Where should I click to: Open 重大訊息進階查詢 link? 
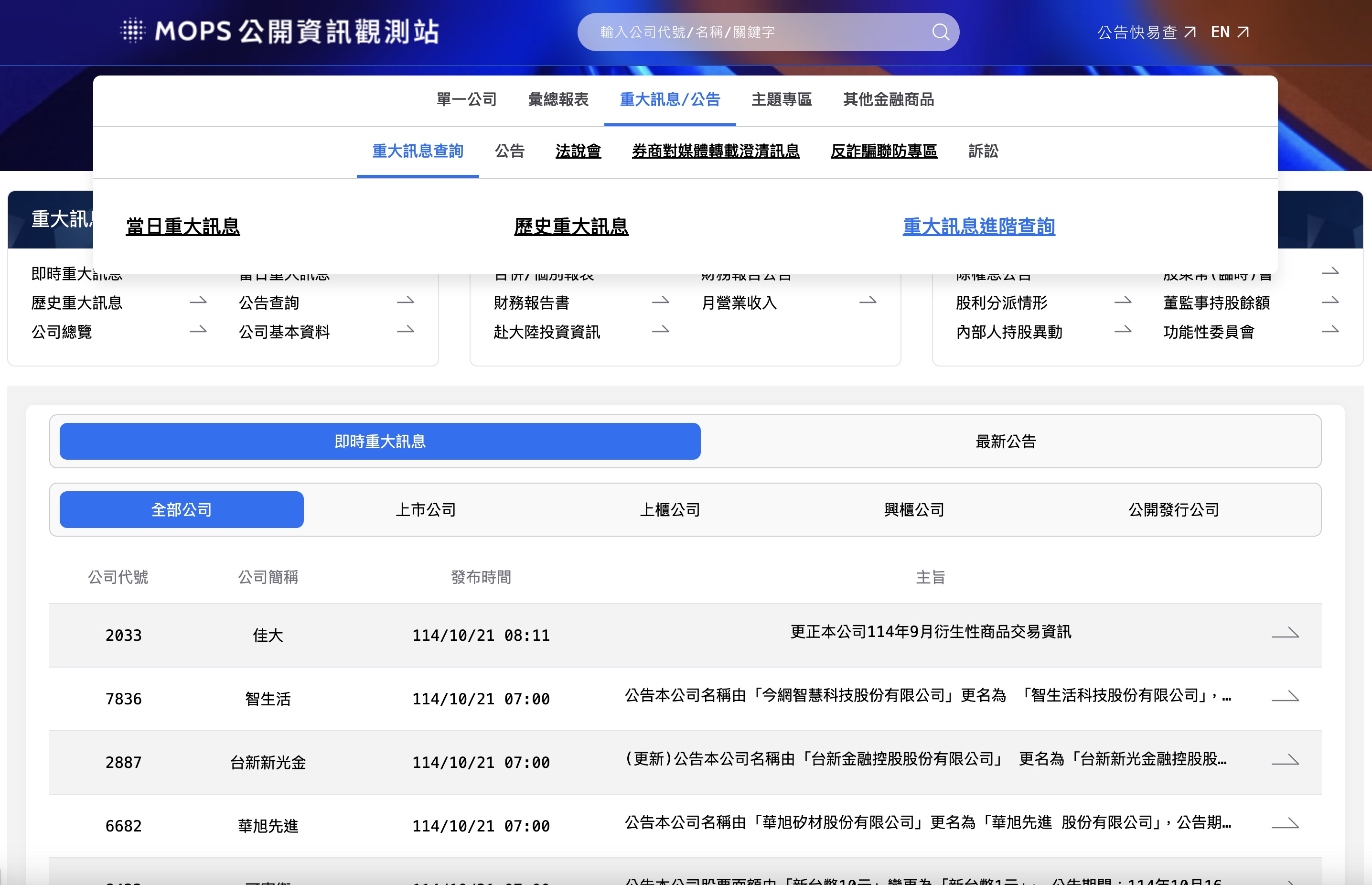click(x=978, y=227)
